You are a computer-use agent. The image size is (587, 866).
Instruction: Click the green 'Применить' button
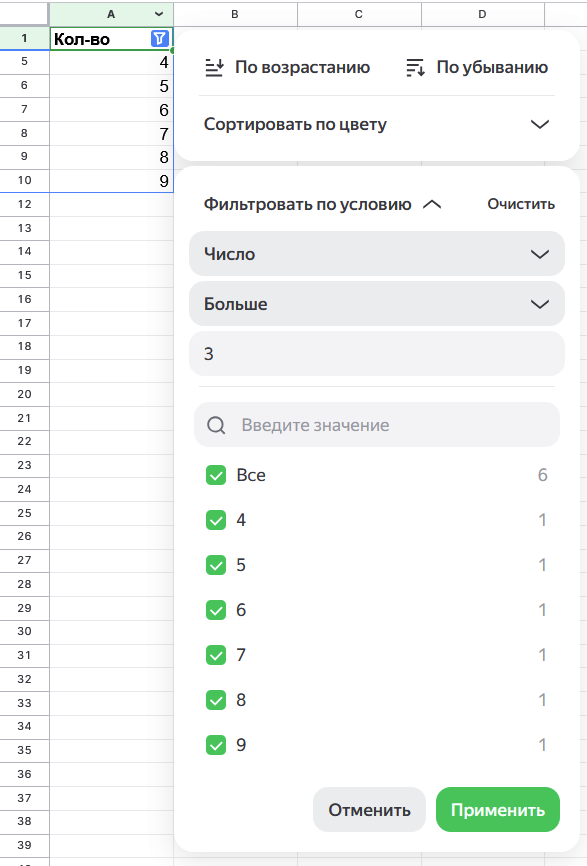click(x=498, y=810)
